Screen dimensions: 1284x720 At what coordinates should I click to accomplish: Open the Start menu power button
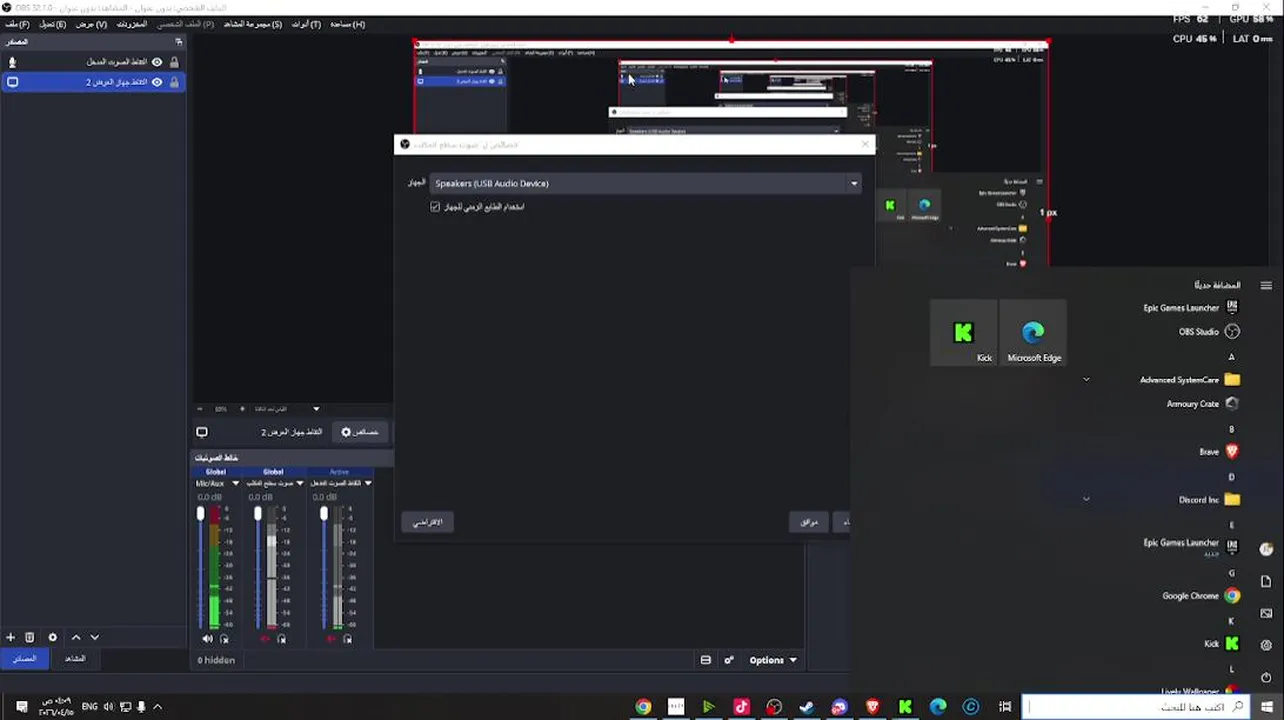[x=1266, y=677]
